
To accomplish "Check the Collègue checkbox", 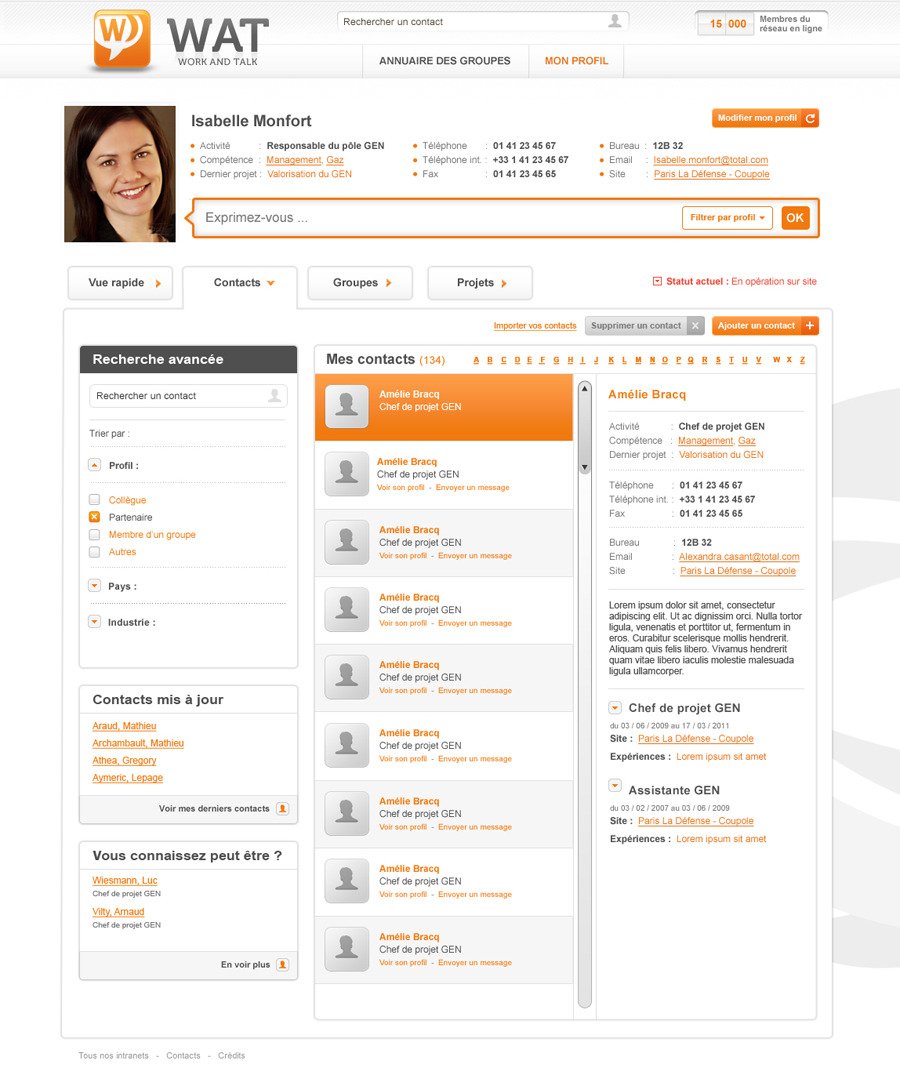I will [x=94, y=500].
